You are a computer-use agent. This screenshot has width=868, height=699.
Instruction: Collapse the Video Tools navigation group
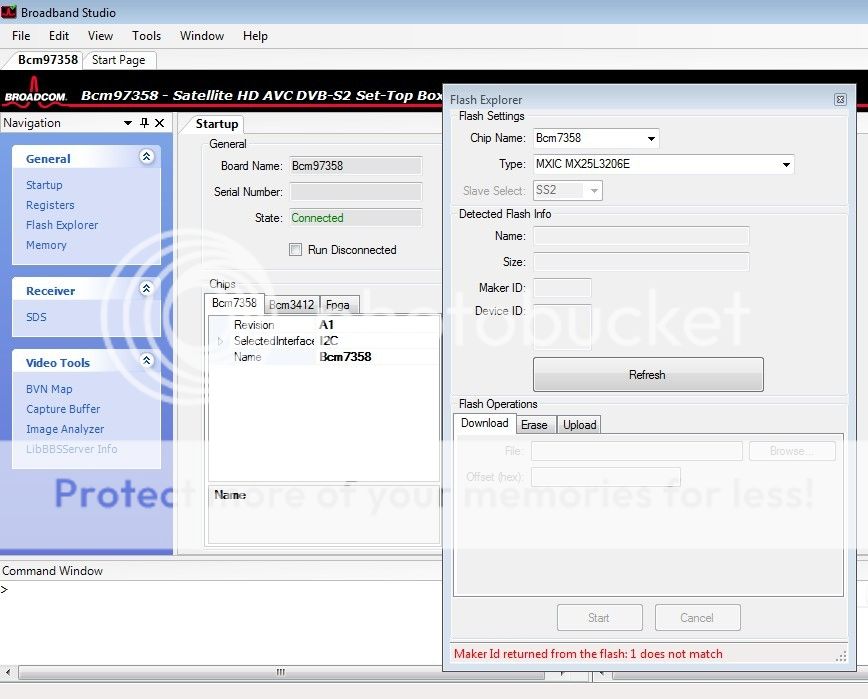tap(146, 360)
